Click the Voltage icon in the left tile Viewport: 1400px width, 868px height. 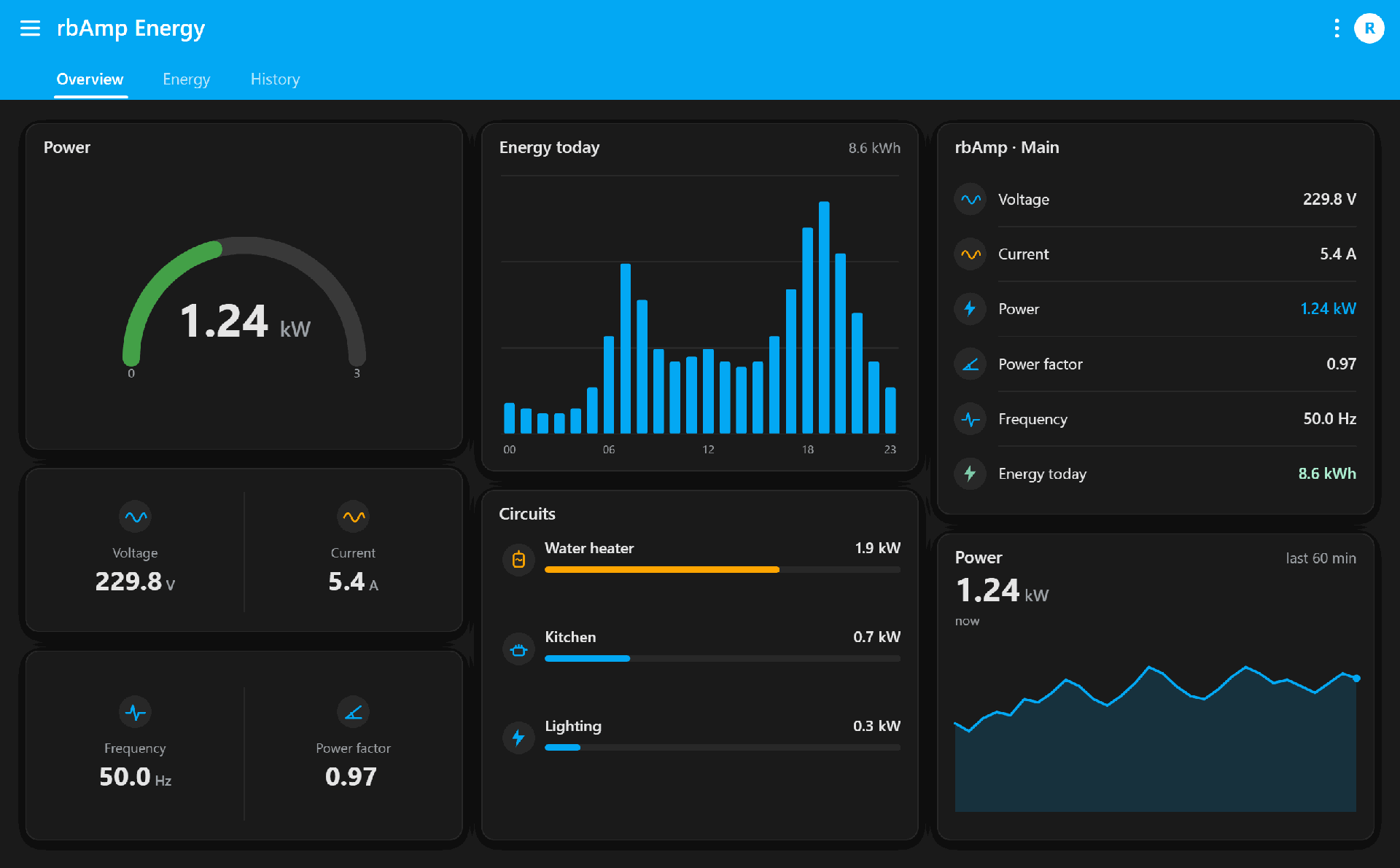point(135,517)
